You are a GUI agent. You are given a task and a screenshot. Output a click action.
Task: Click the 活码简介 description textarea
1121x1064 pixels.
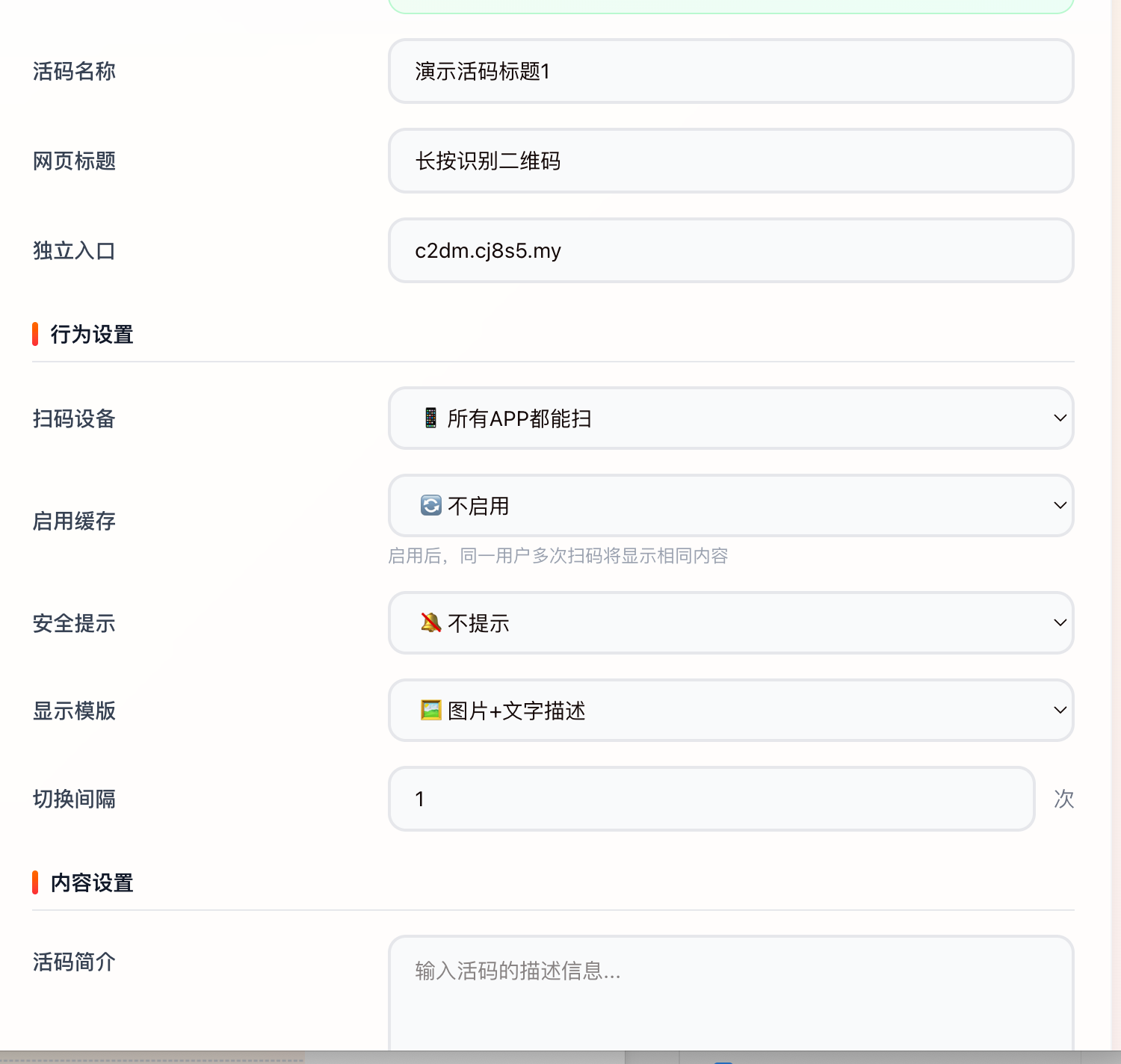click(x=731, y=994)
